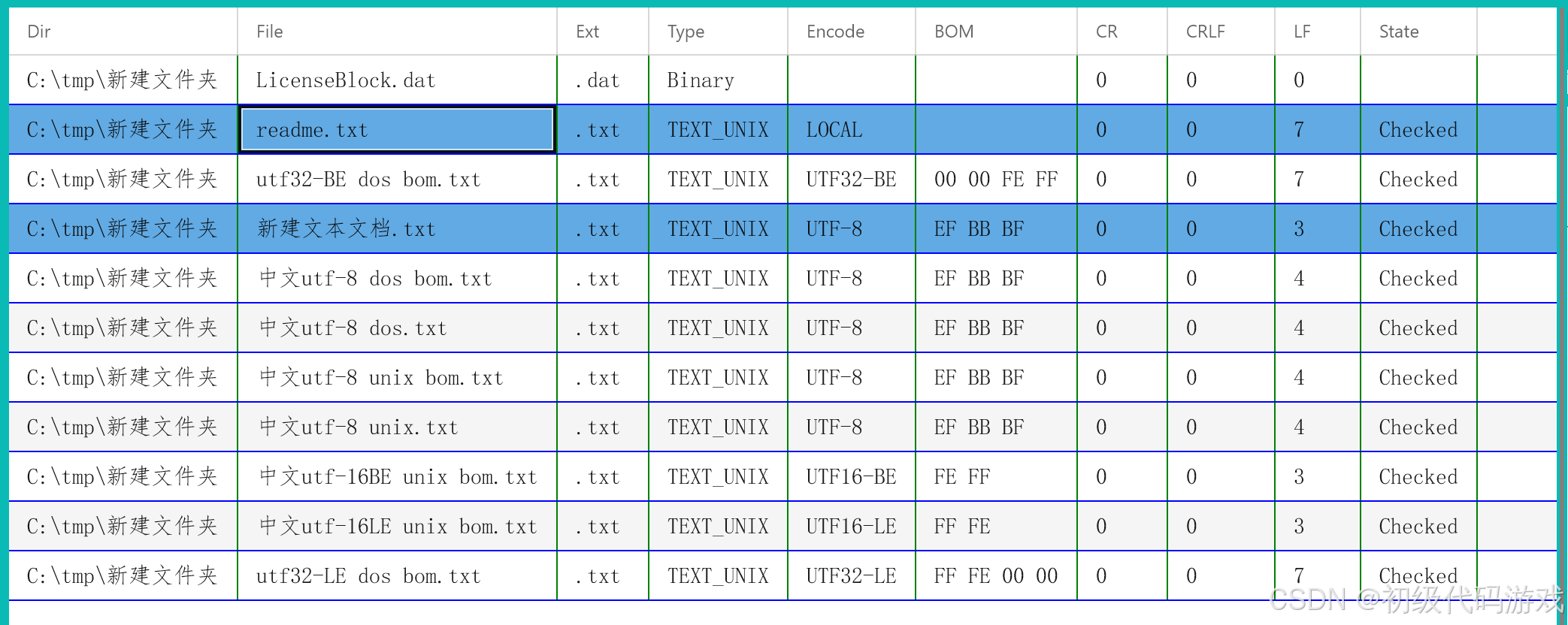Click the Type column header
This screenshot has height=625, width=1568.
pyautogui.click(x=685, y=32)
